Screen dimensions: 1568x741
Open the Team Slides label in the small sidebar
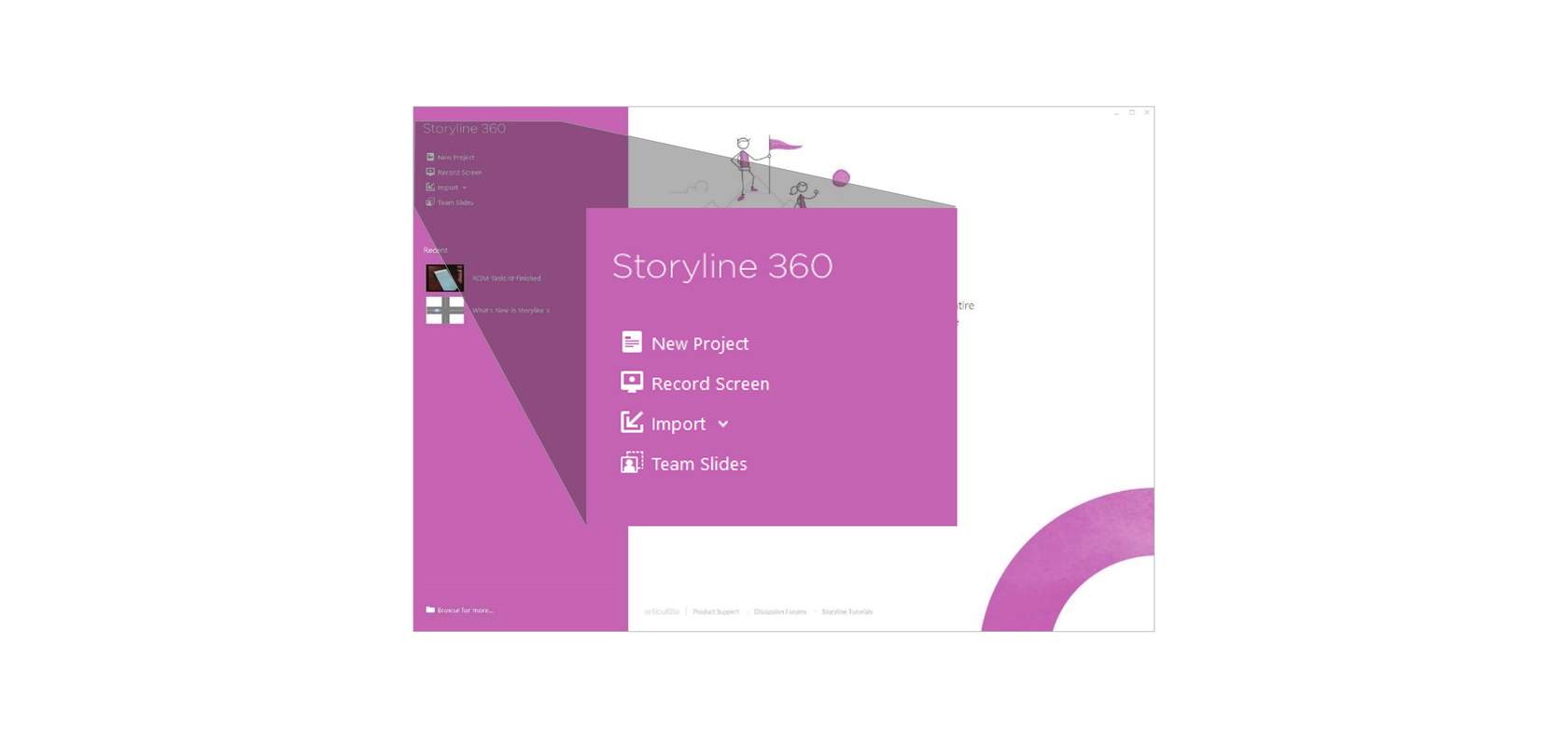[455, 203]
